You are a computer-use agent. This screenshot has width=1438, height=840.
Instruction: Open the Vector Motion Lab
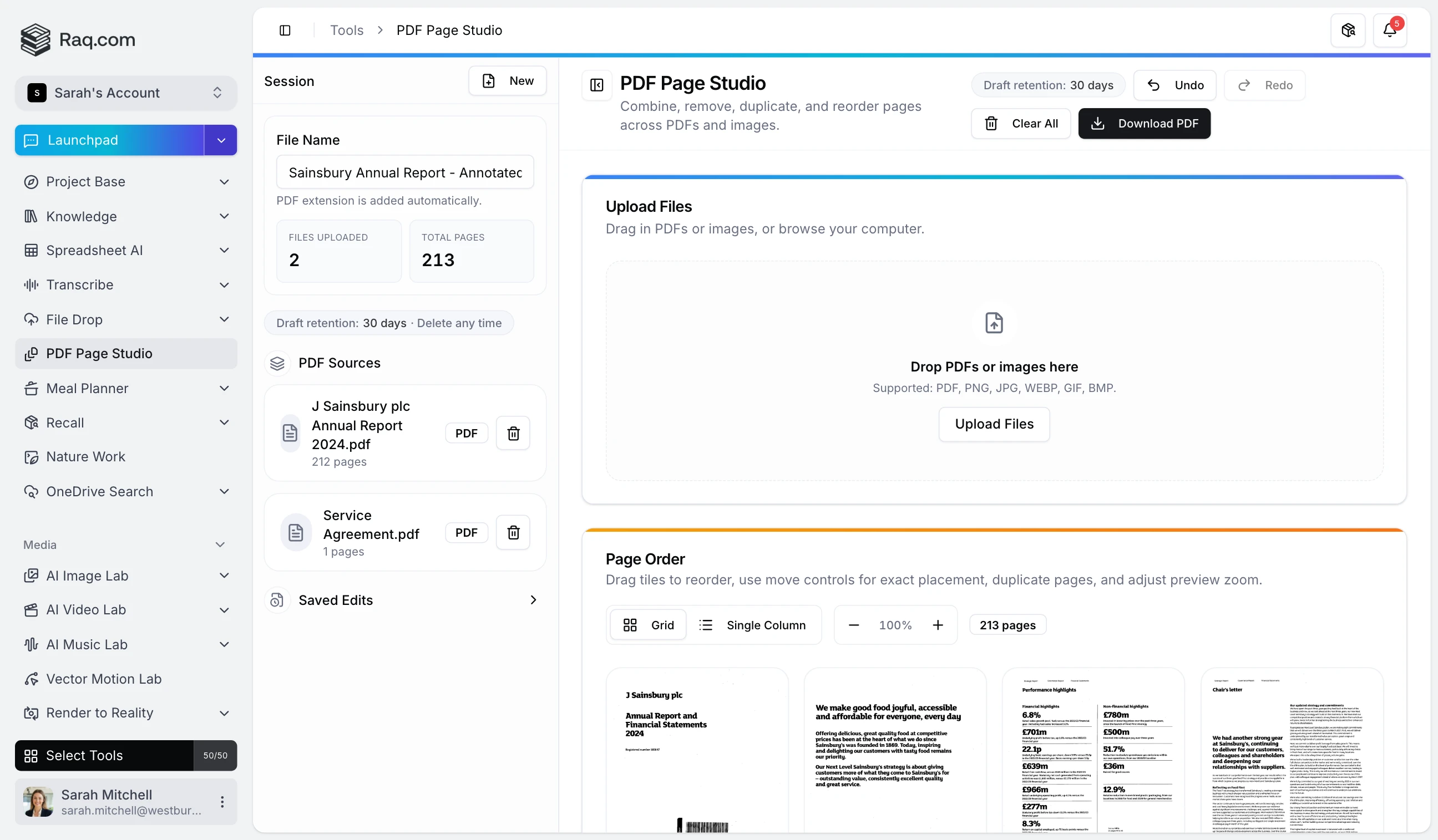tap(103, 679)
